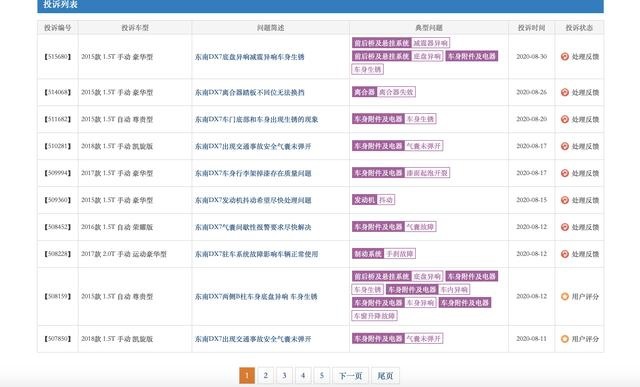Click the 投诉车型 column header

(x=135, y=28)
